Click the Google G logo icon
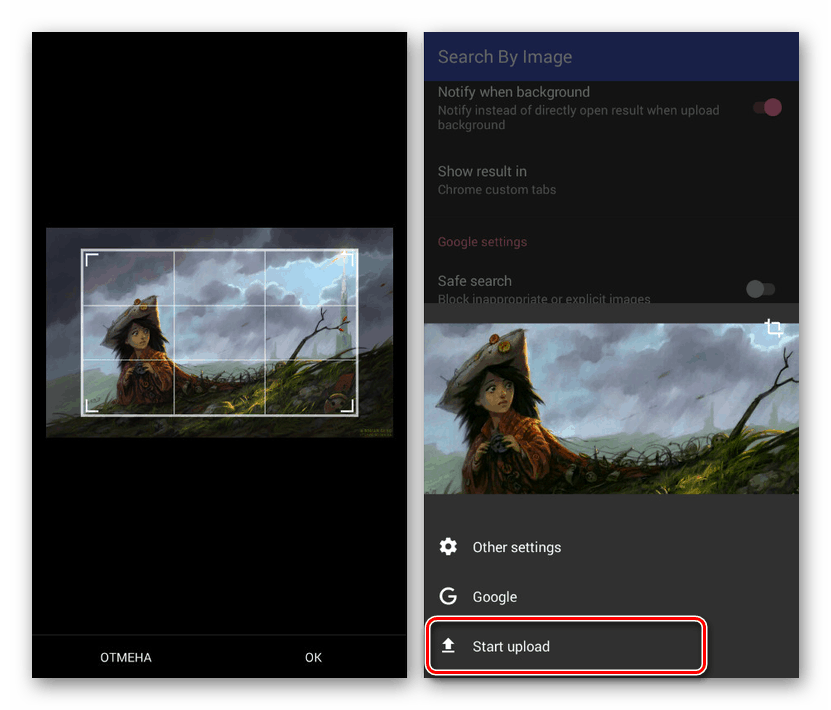Image resolution: width=831 pixels, height=710 pixels. tap(448, 596)
